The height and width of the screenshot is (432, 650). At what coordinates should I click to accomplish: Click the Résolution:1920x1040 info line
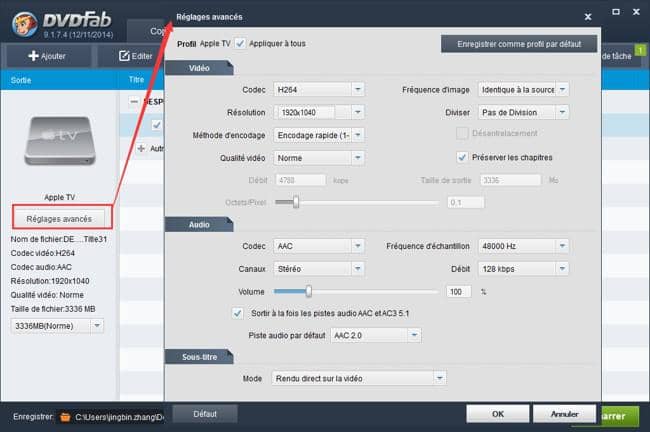50,281
